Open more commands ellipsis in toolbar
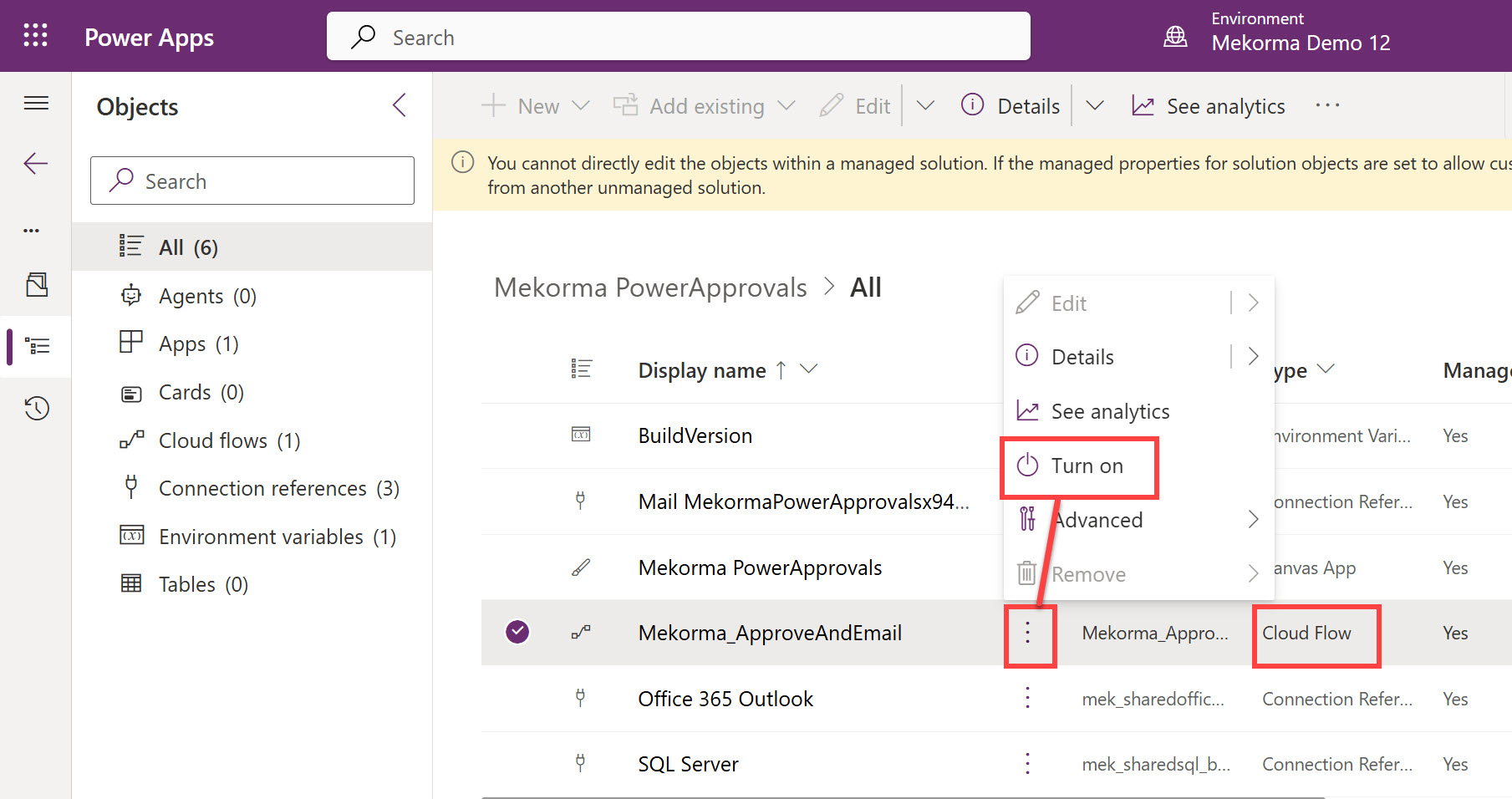Screen dimensions: 1512x799 1326,106
